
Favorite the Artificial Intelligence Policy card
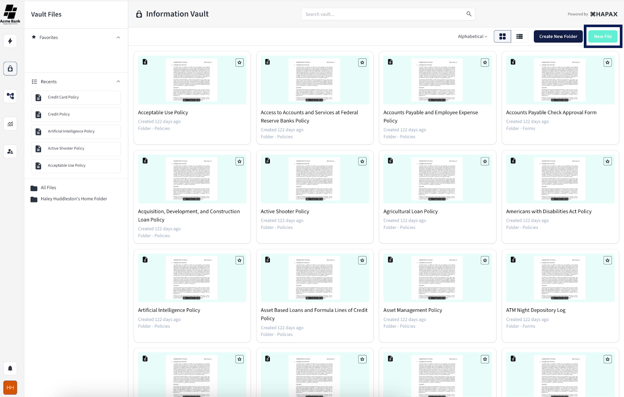coord(240,260)
